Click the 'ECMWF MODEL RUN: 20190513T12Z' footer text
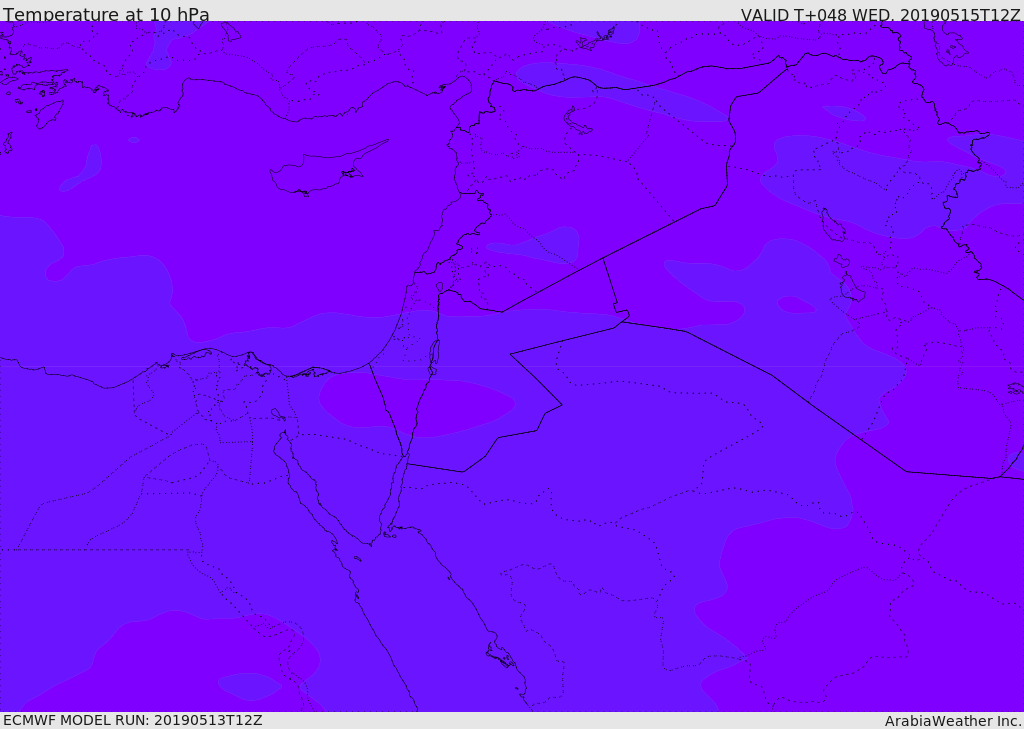This screenshot has height=729, width=1024. pos(133,721)
